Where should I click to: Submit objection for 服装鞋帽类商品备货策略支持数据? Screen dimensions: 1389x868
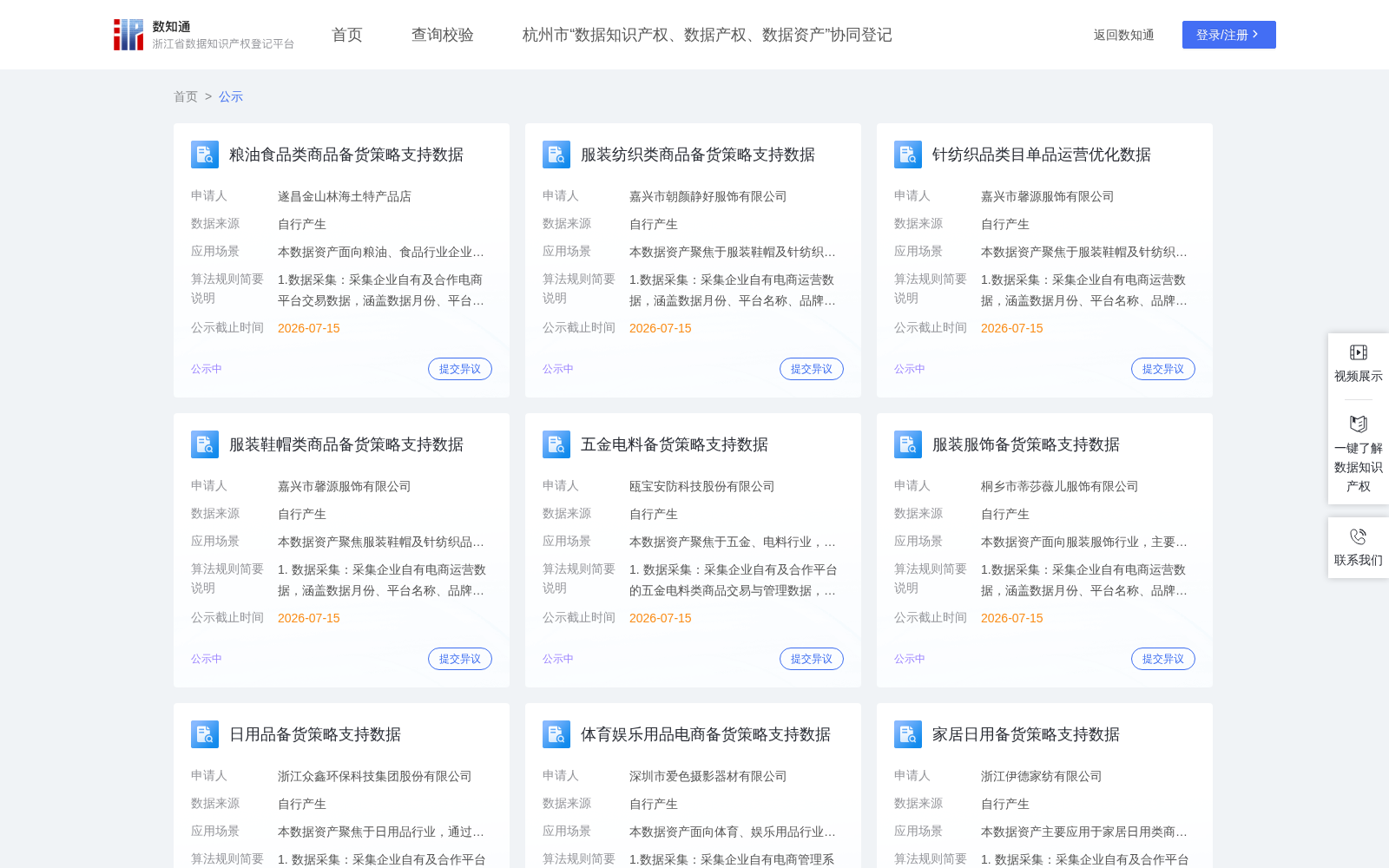click(460, 659)
